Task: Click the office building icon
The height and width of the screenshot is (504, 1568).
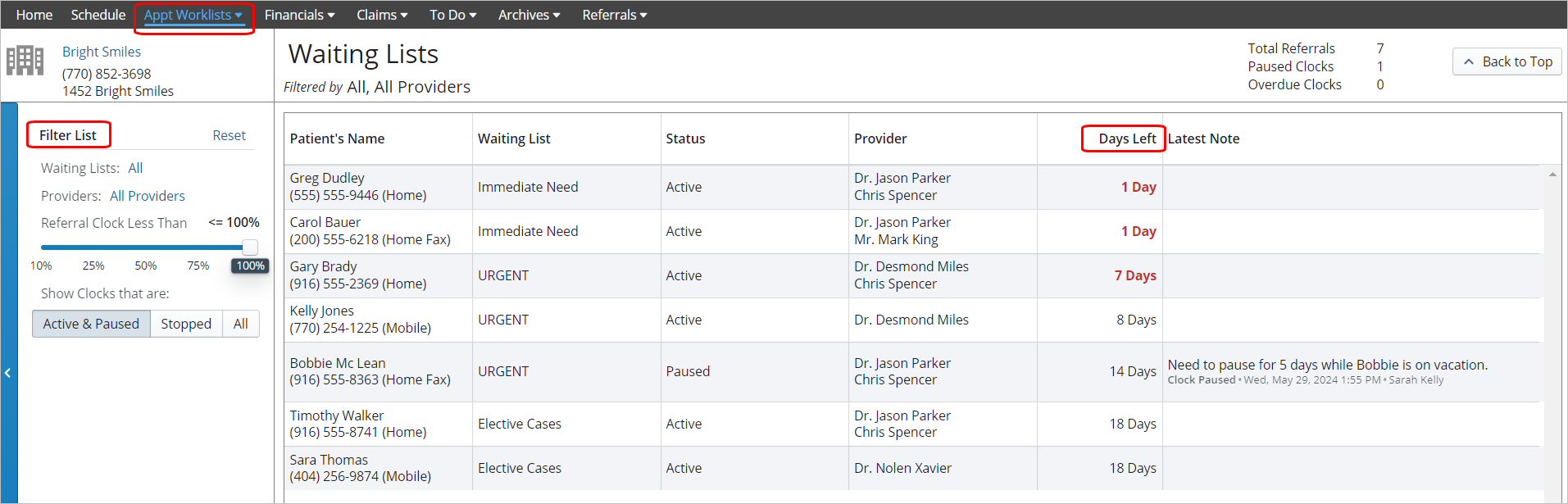Action: click(x=25, y=61)
